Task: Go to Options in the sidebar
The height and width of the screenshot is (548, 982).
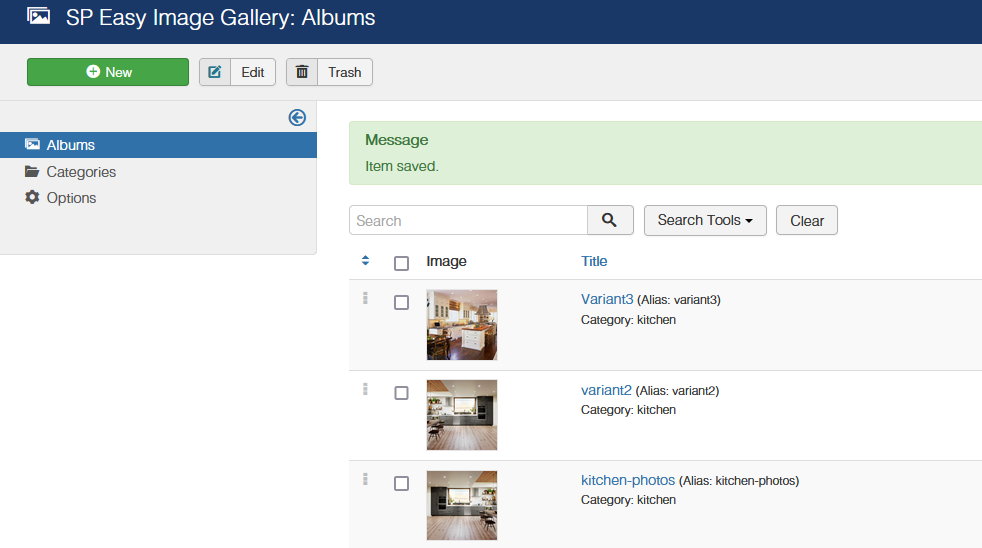Action: pyautogui.click(x=71, y=198)
